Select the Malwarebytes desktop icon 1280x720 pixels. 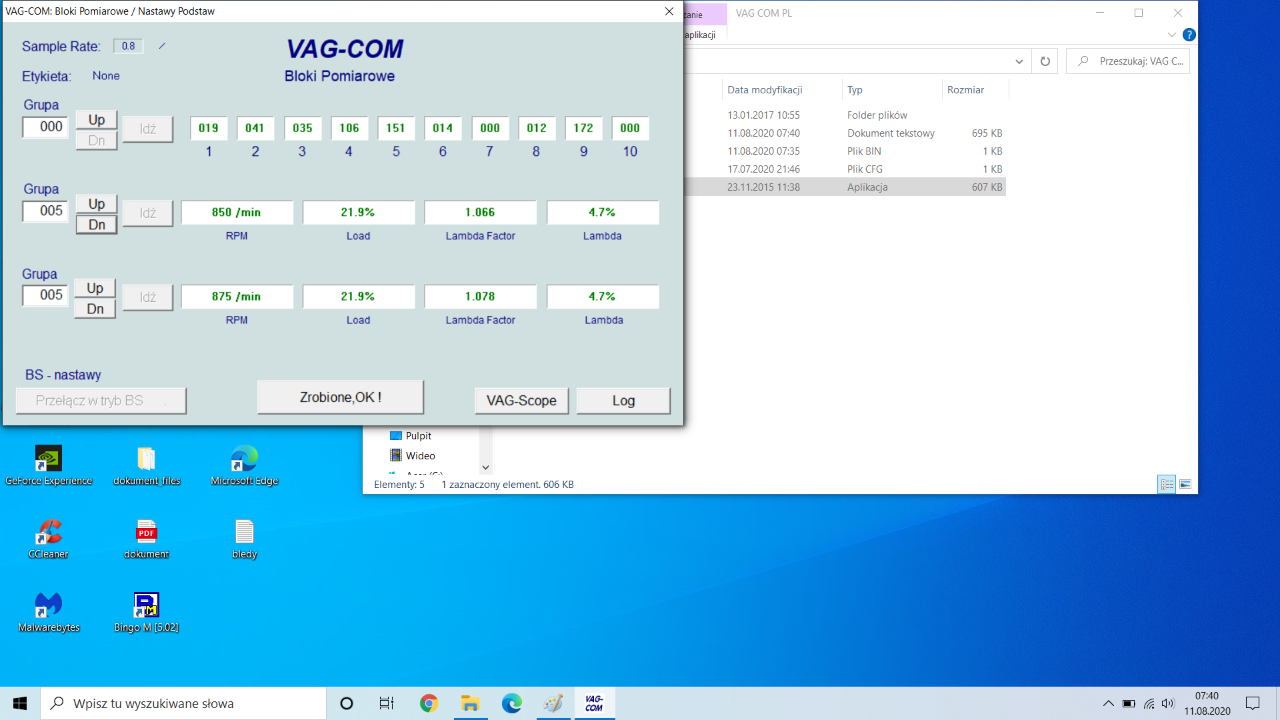48,612
